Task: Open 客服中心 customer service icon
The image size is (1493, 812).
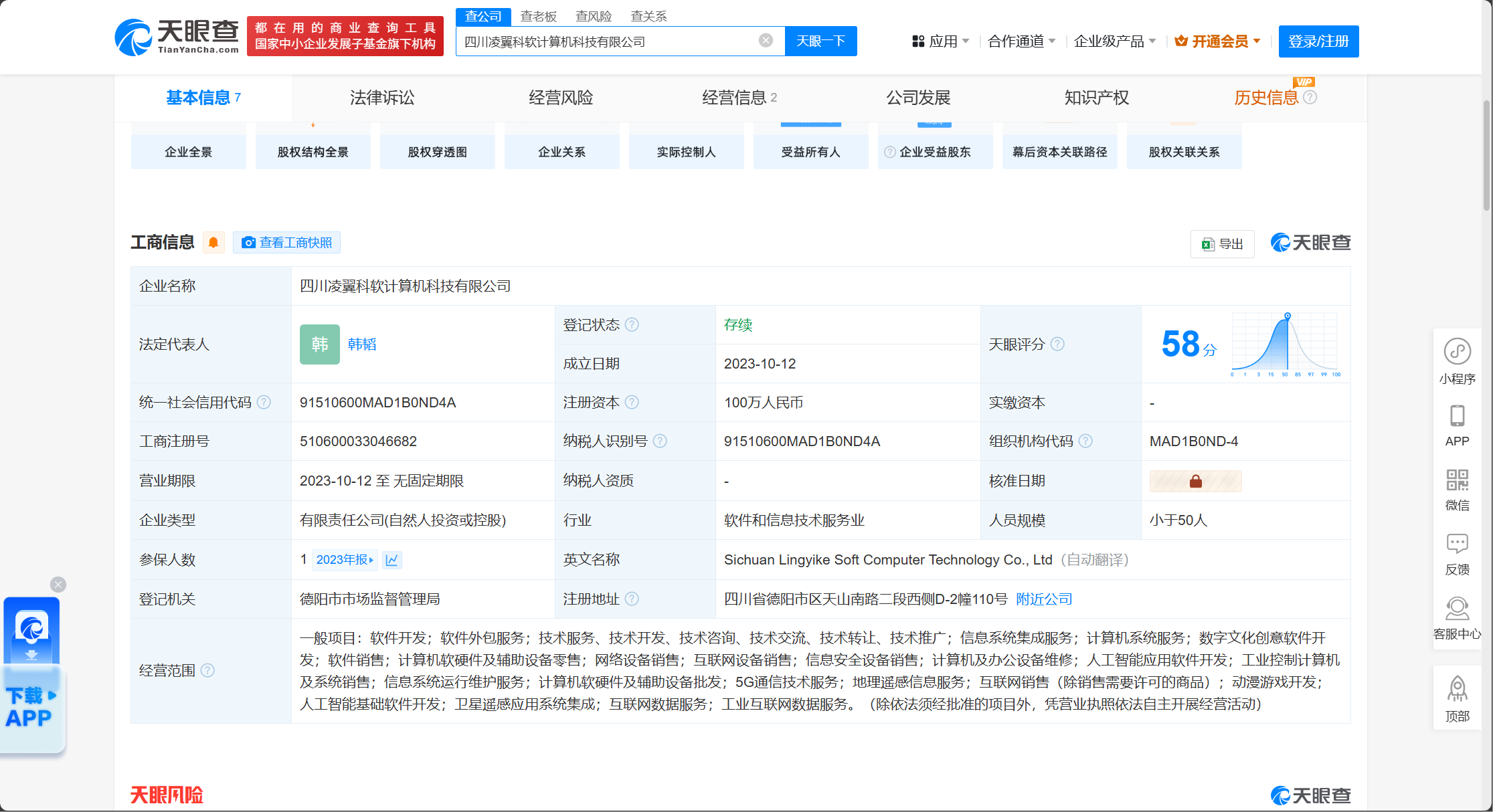Action: click(1457, 618)
